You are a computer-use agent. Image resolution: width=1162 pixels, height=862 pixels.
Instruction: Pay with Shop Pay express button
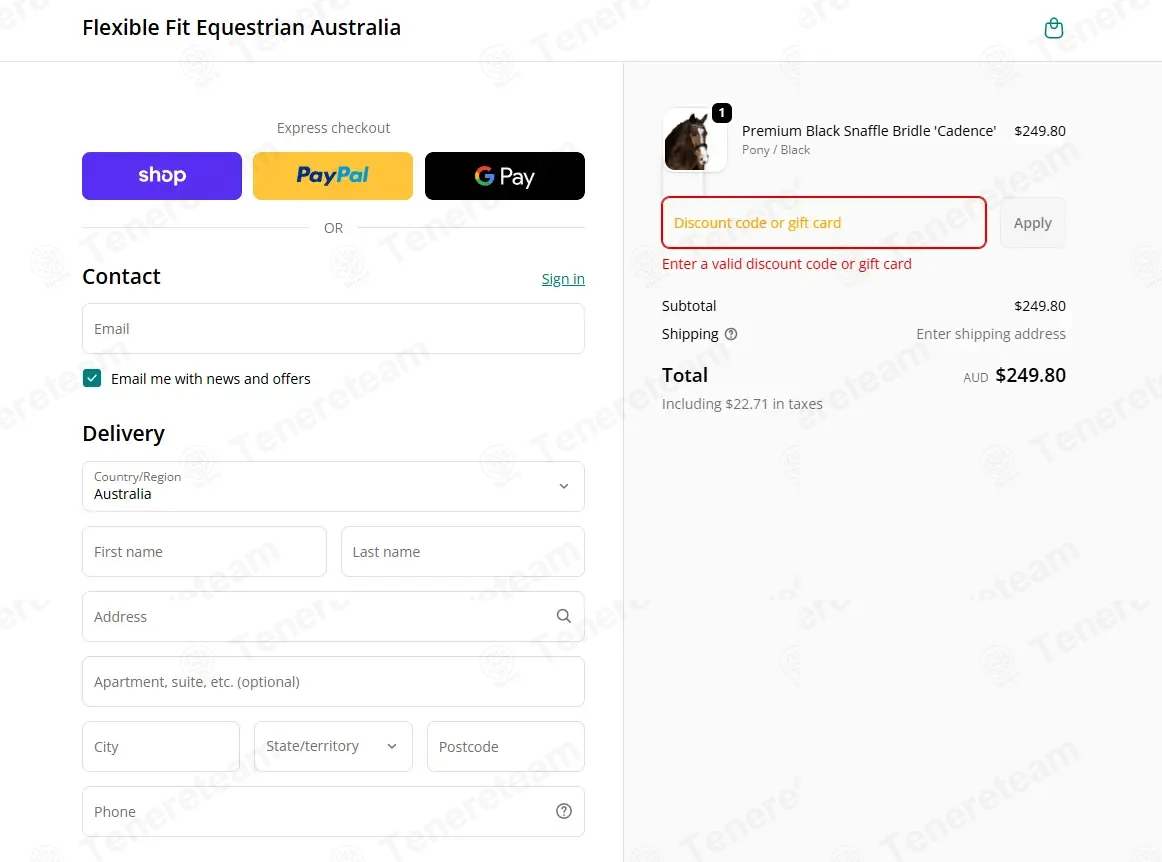[162, 176]
